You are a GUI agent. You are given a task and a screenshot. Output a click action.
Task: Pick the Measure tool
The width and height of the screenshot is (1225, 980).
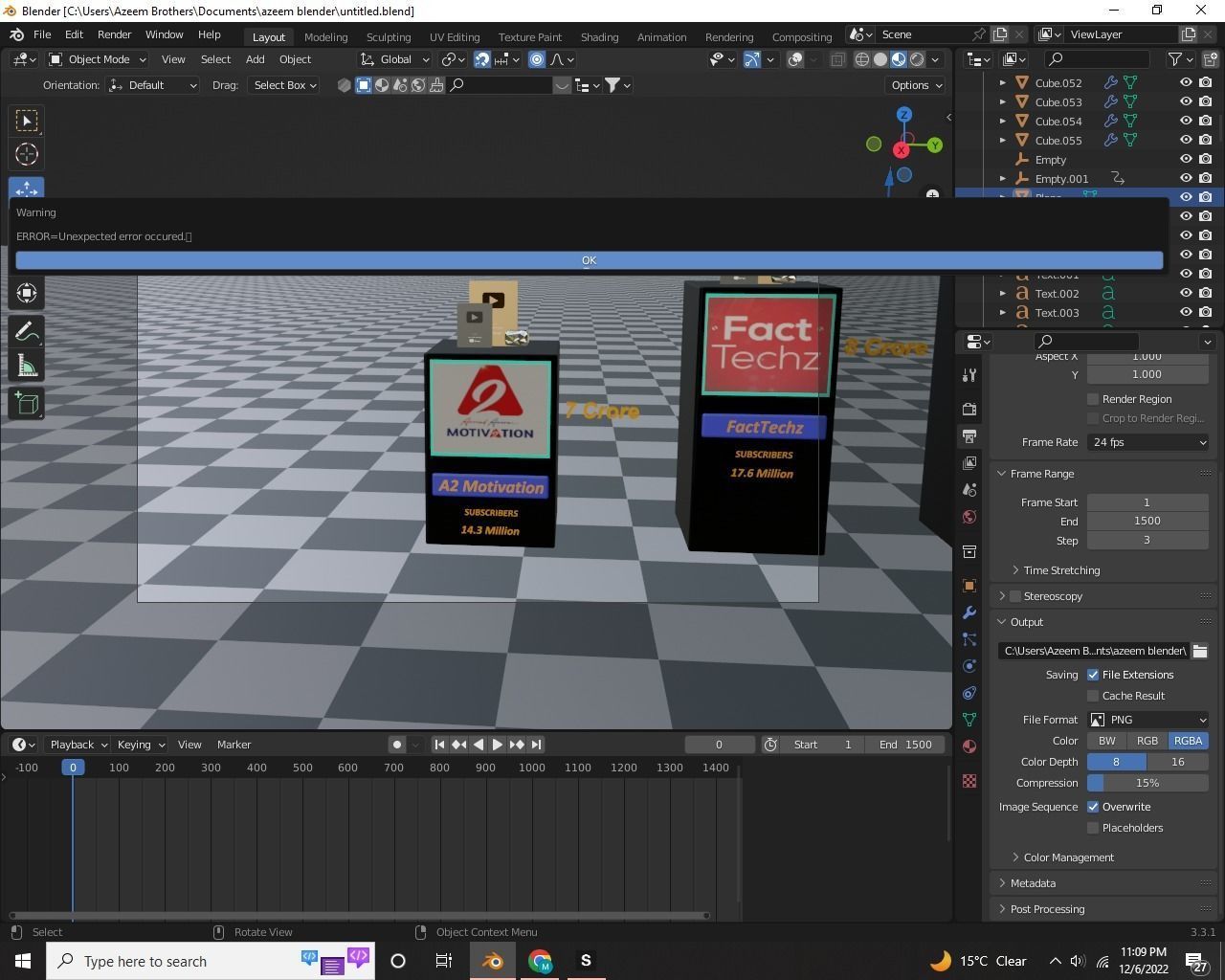[x=27, y=367]
